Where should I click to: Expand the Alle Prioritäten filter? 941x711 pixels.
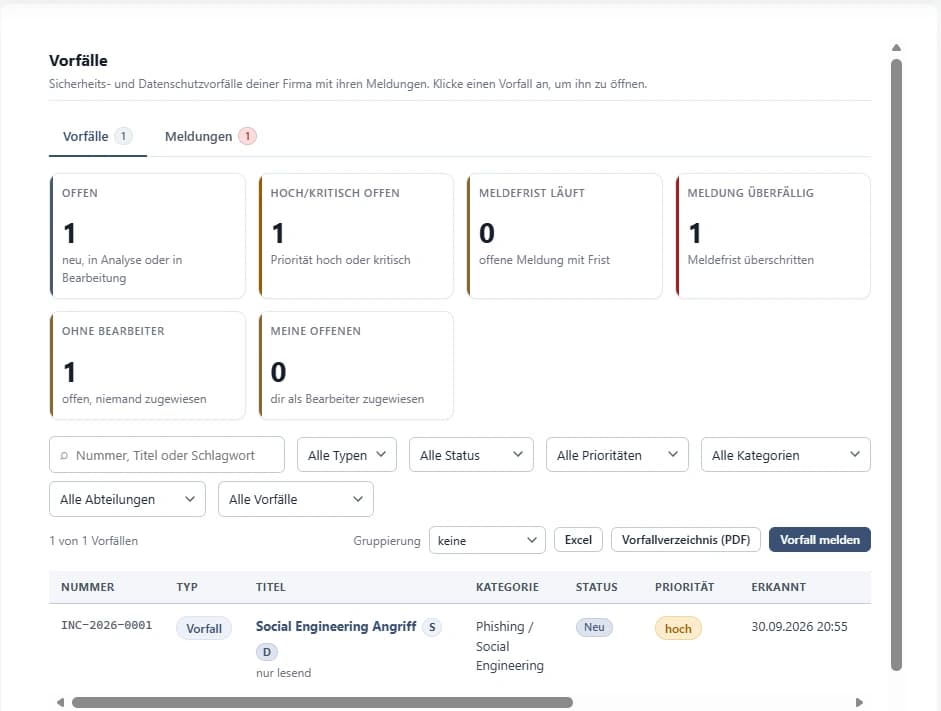(617, 455)
